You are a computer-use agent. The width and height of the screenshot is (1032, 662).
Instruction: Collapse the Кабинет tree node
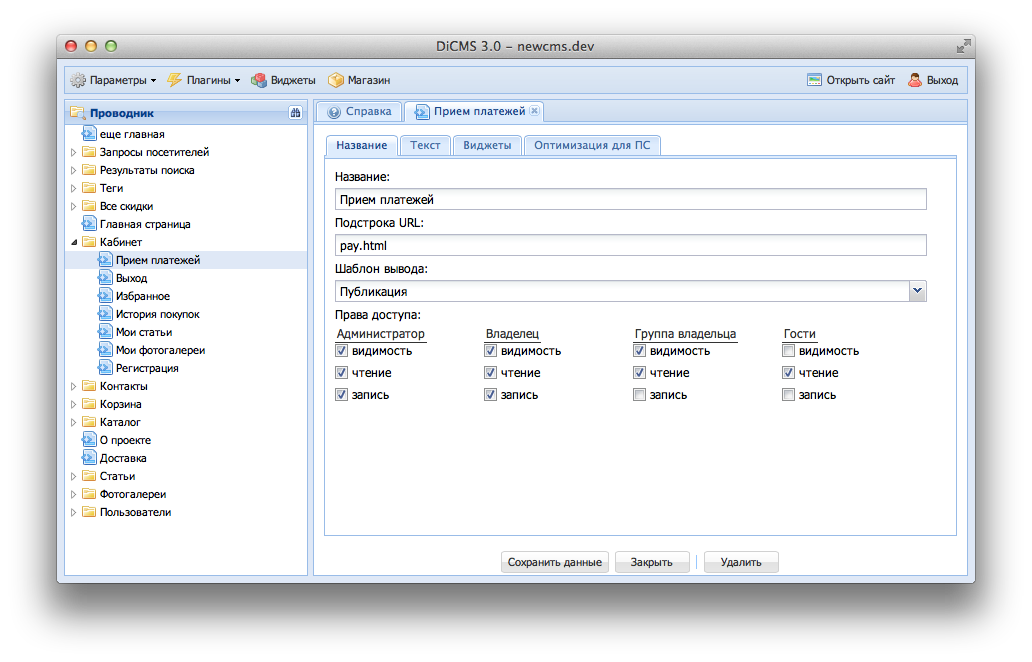coord(74,242)
